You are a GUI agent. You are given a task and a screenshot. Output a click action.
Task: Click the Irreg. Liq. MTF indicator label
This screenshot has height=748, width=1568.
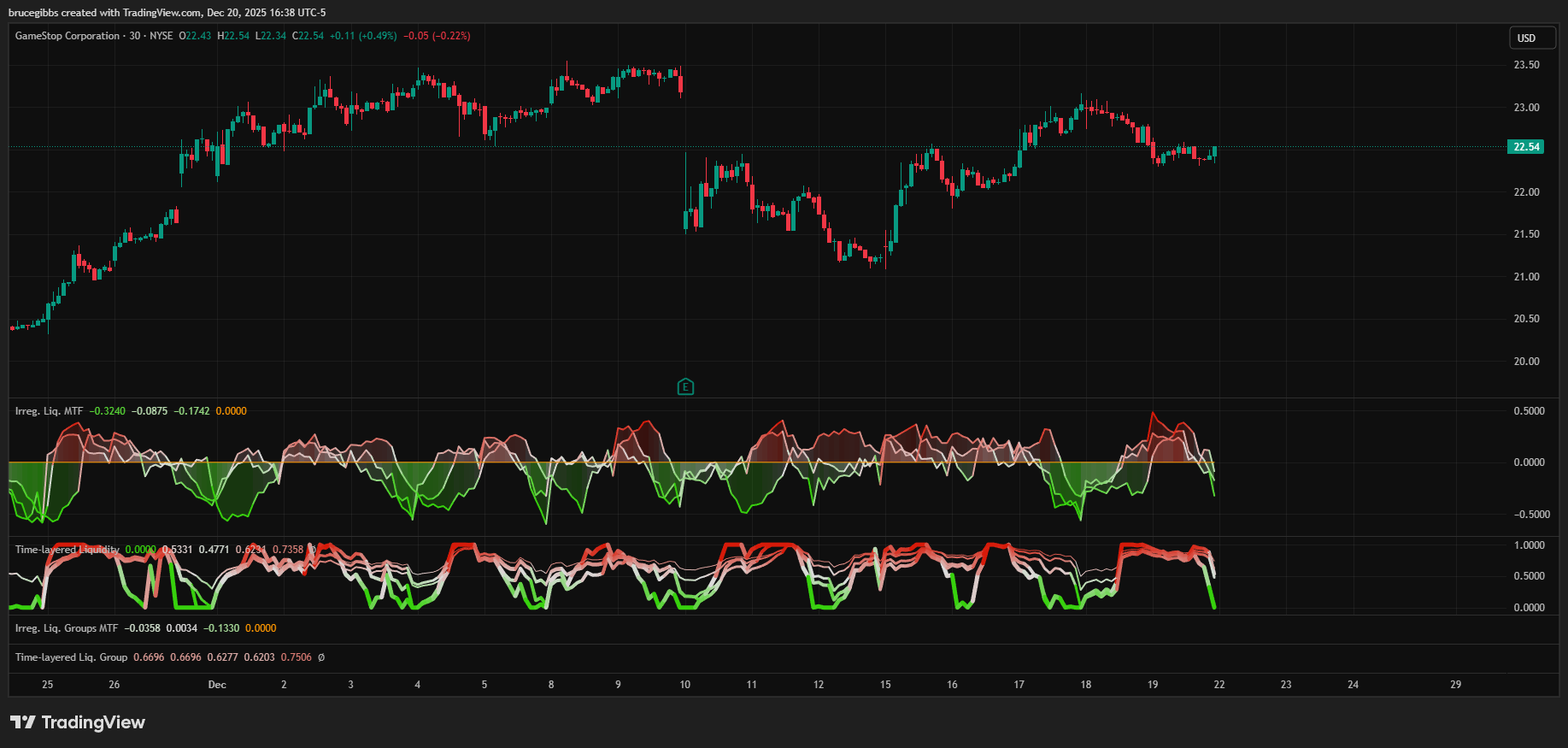pyautogui.click(x=49, y=411)
